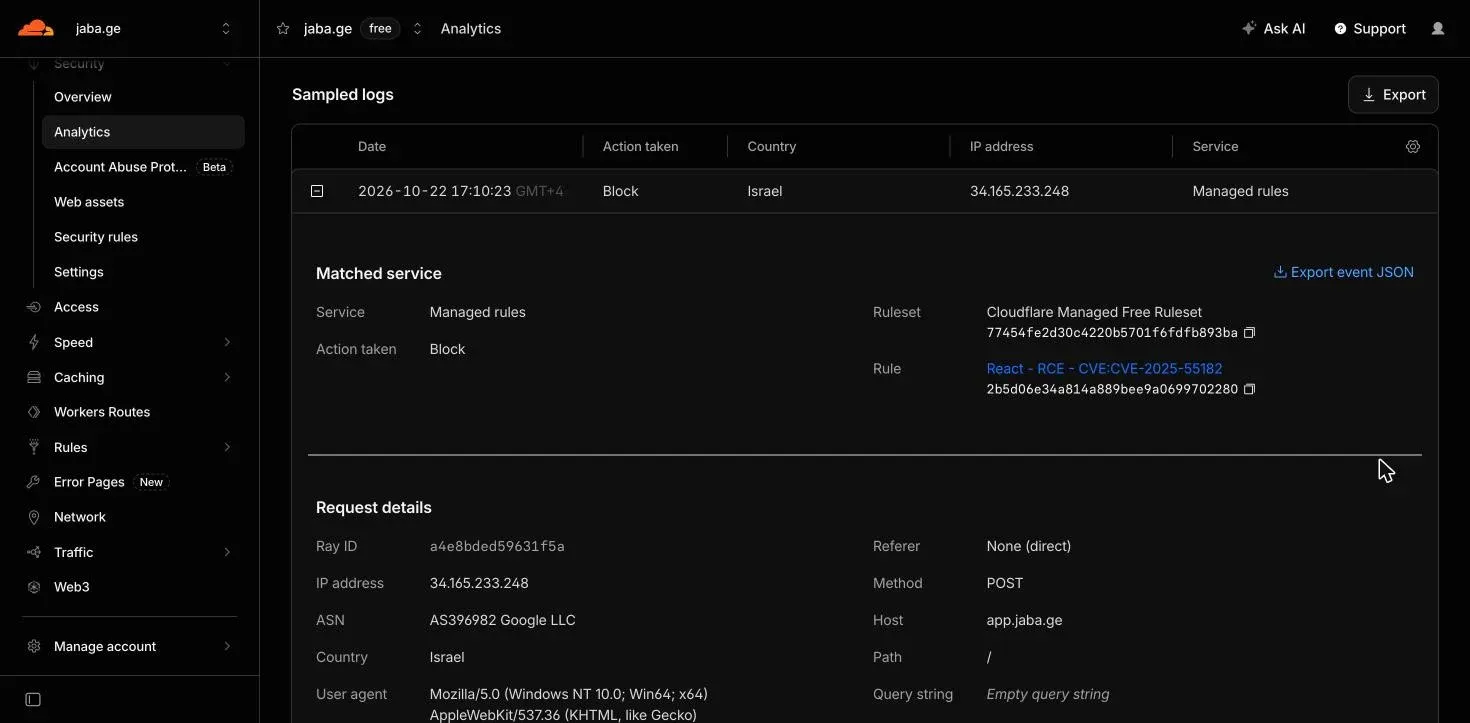The width and height of the screenshot is (1470, 723).
Task: Expand the Caching section chevron
Action: pos(227,377)
